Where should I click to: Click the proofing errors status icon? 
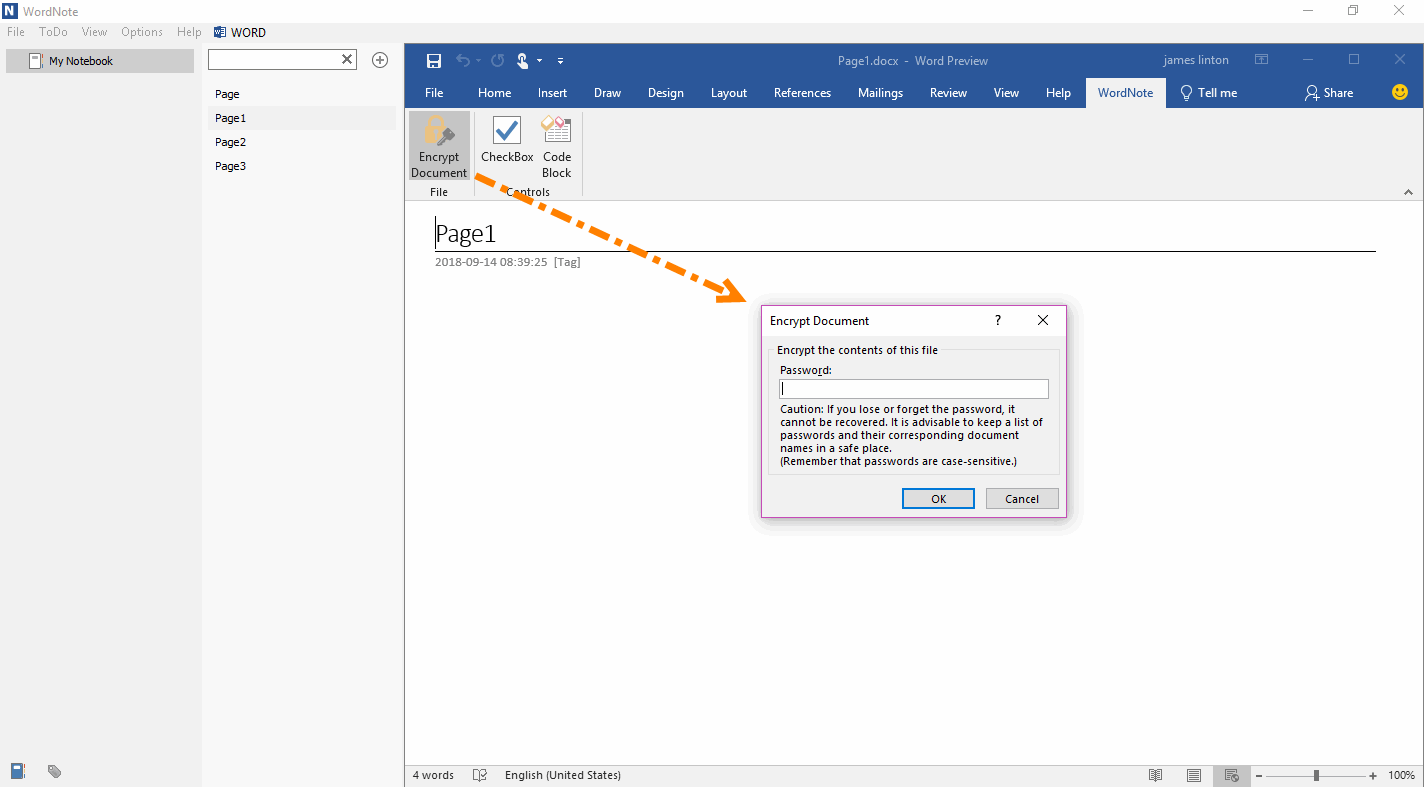click(x=480, y=775)
